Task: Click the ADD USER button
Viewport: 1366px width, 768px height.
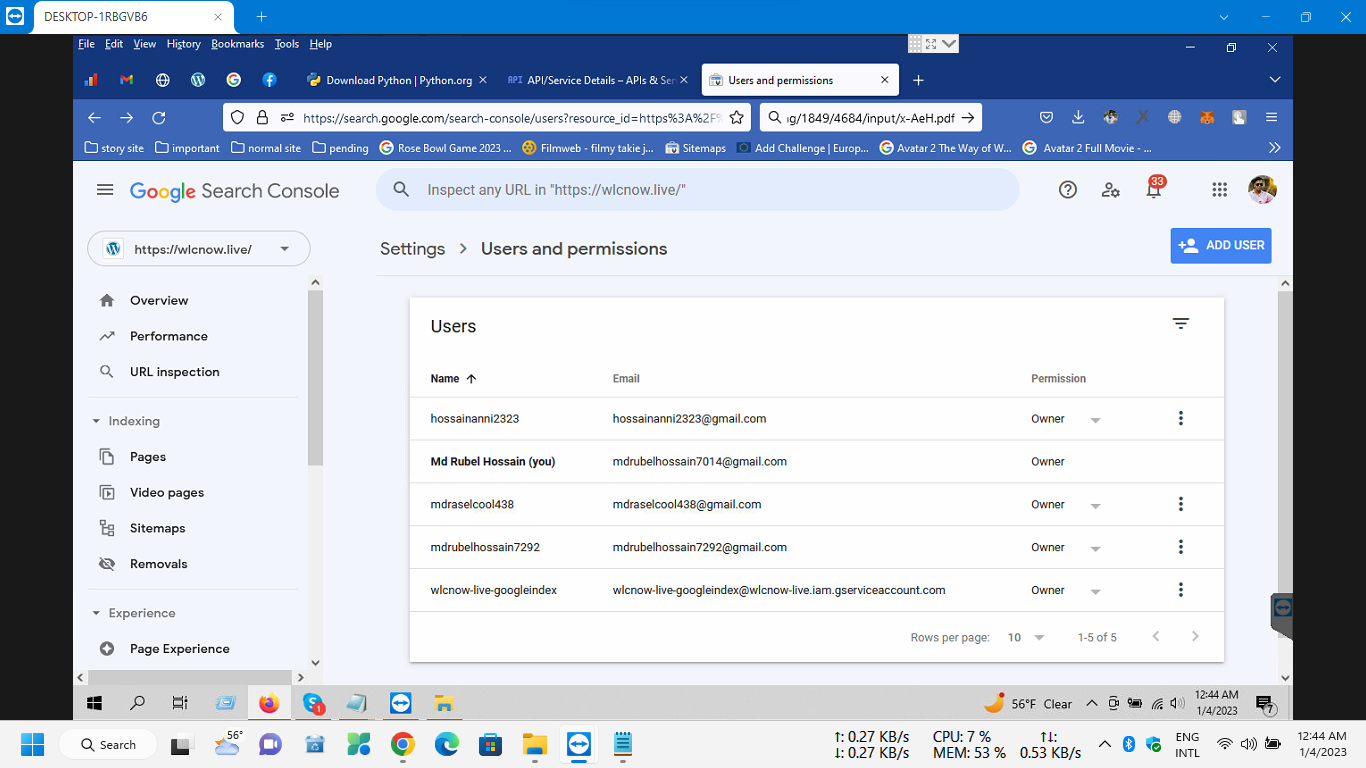Action: tap(1221, 245)
